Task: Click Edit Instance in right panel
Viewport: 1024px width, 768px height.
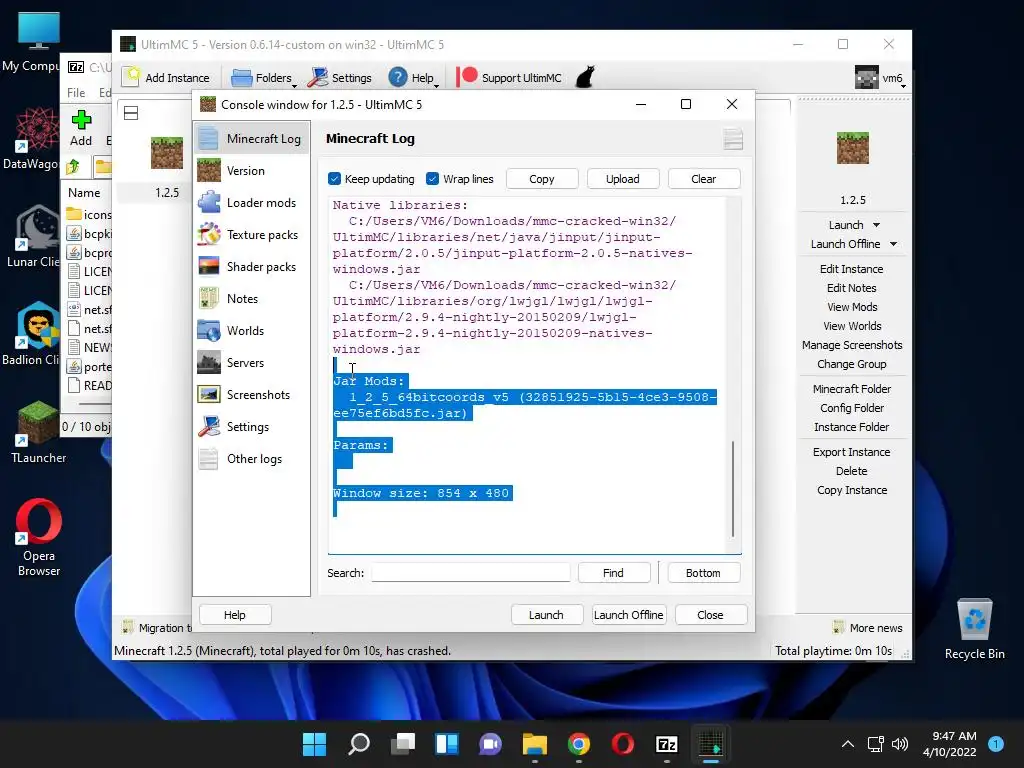Action: (852, 269)
